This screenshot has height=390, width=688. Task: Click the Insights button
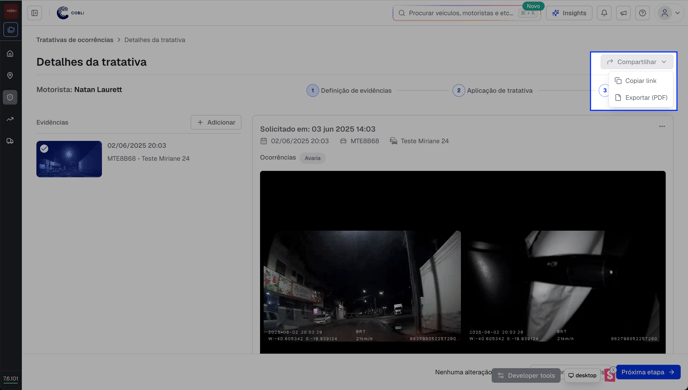pos(569,13)
